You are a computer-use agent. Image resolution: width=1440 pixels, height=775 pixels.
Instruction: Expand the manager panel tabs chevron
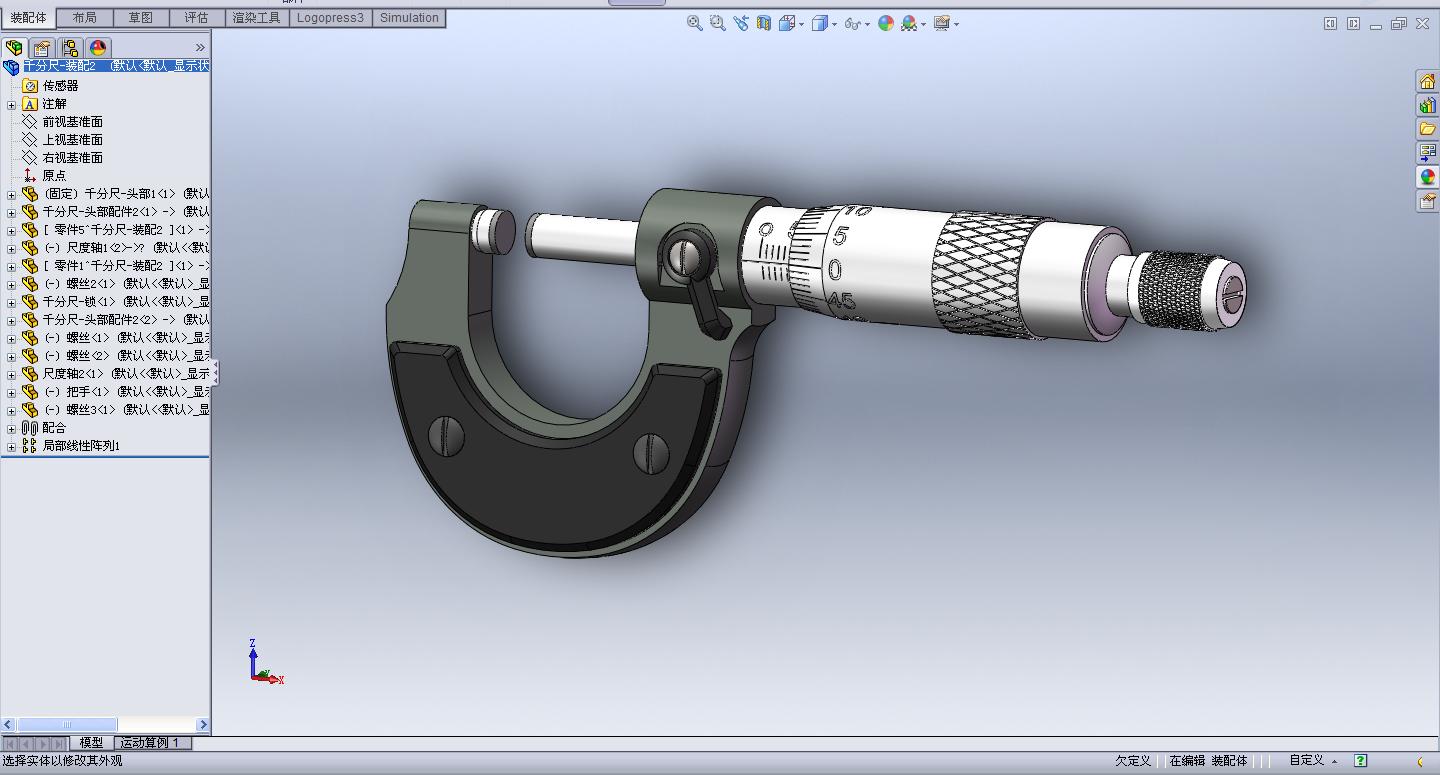coord(200,48)
